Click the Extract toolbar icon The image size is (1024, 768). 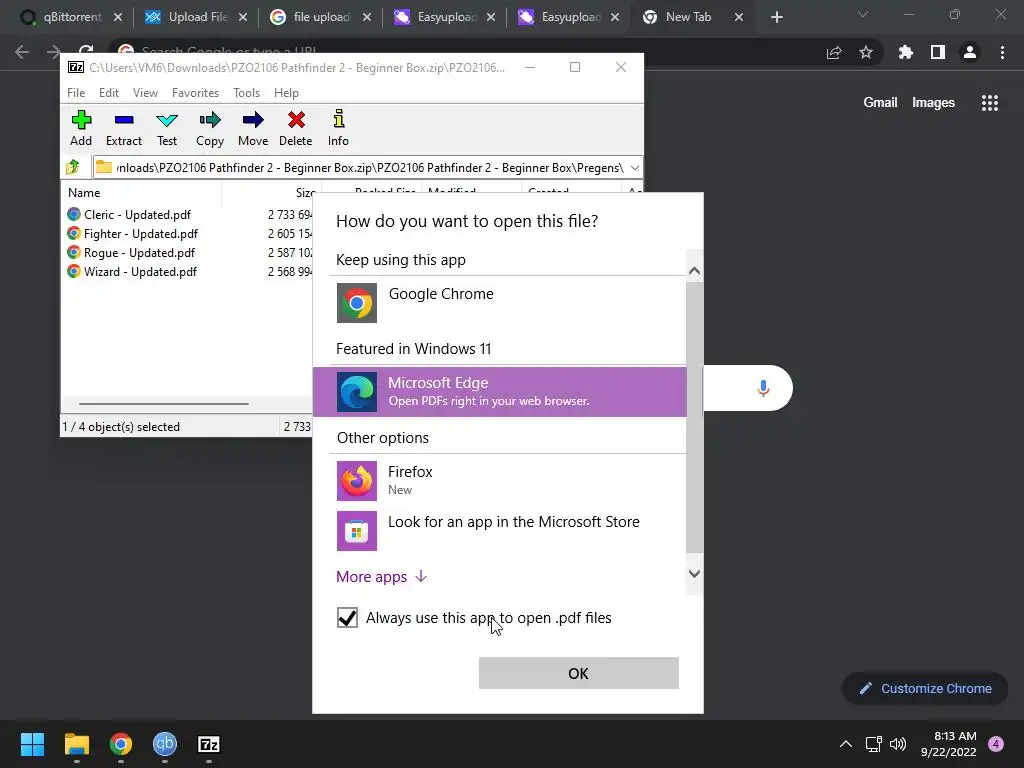point(123,128)
